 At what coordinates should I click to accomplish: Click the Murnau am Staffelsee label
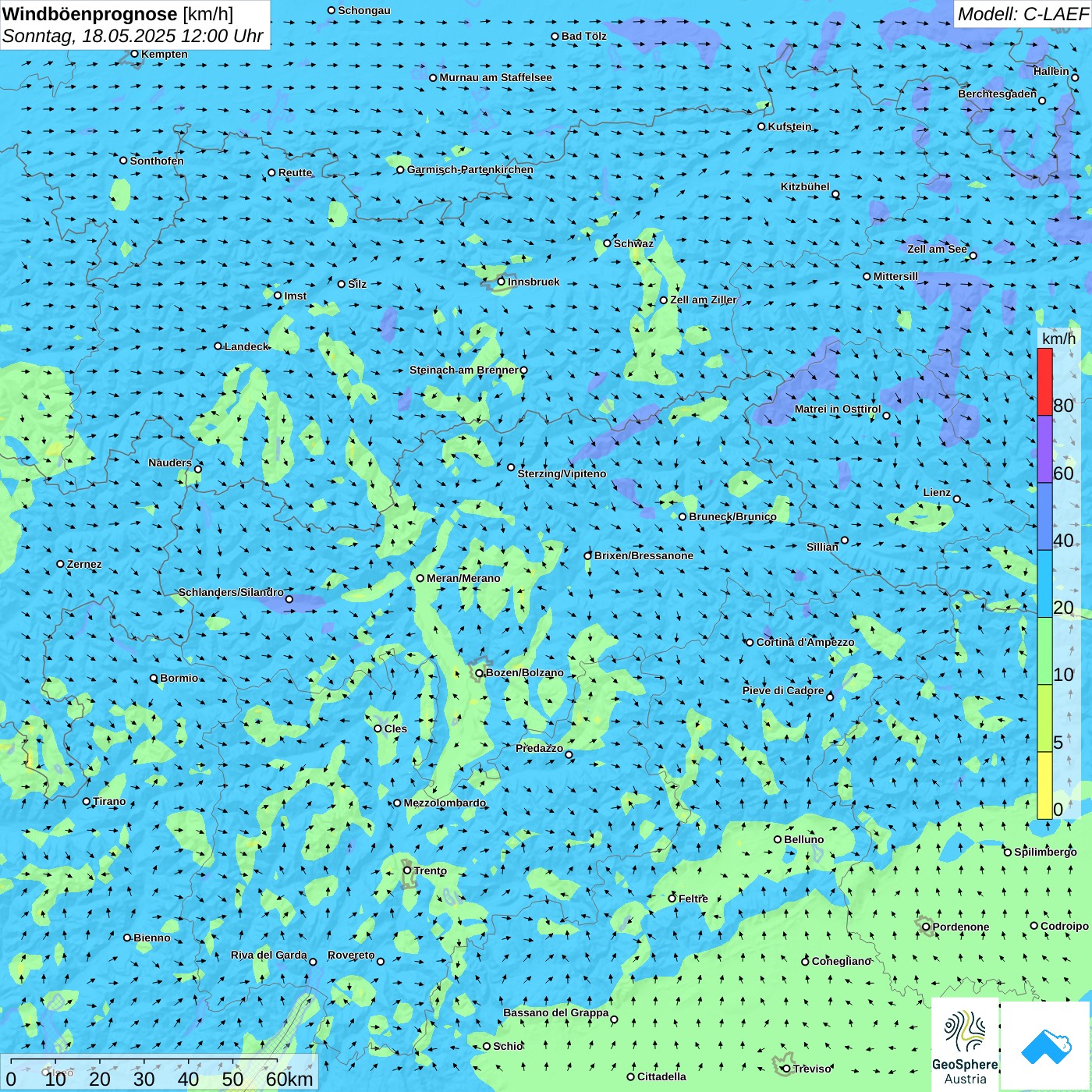[x=495, y=77]
